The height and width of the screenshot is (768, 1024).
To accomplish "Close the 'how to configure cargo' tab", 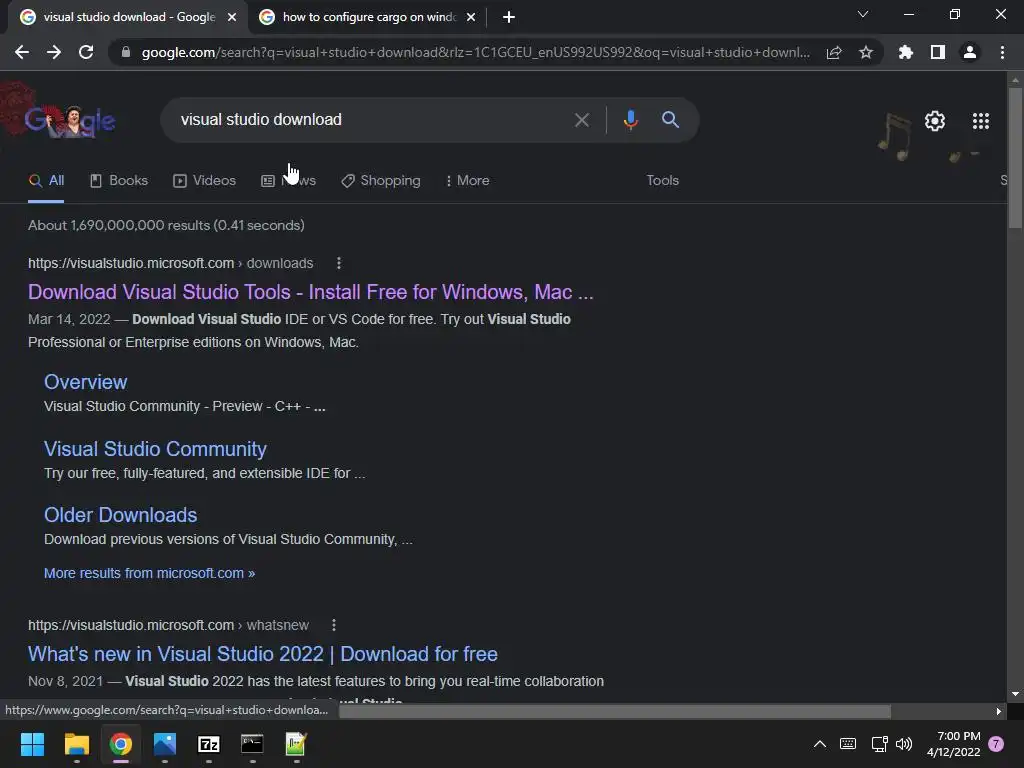I will [x=471, y=18].
